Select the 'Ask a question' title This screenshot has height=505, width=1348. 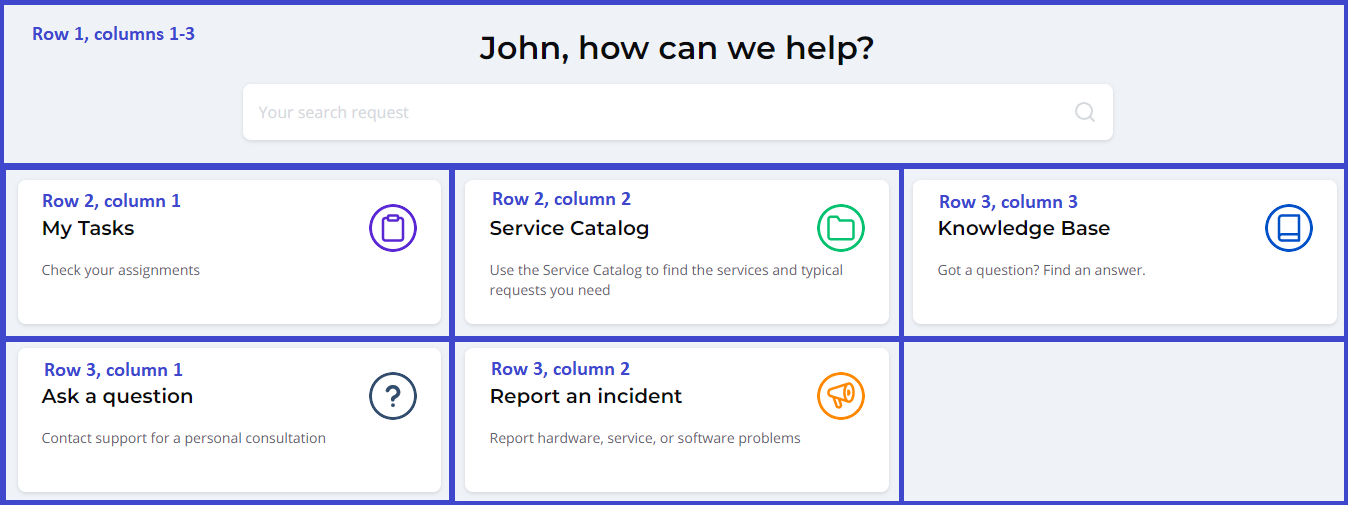click(117, 397)
